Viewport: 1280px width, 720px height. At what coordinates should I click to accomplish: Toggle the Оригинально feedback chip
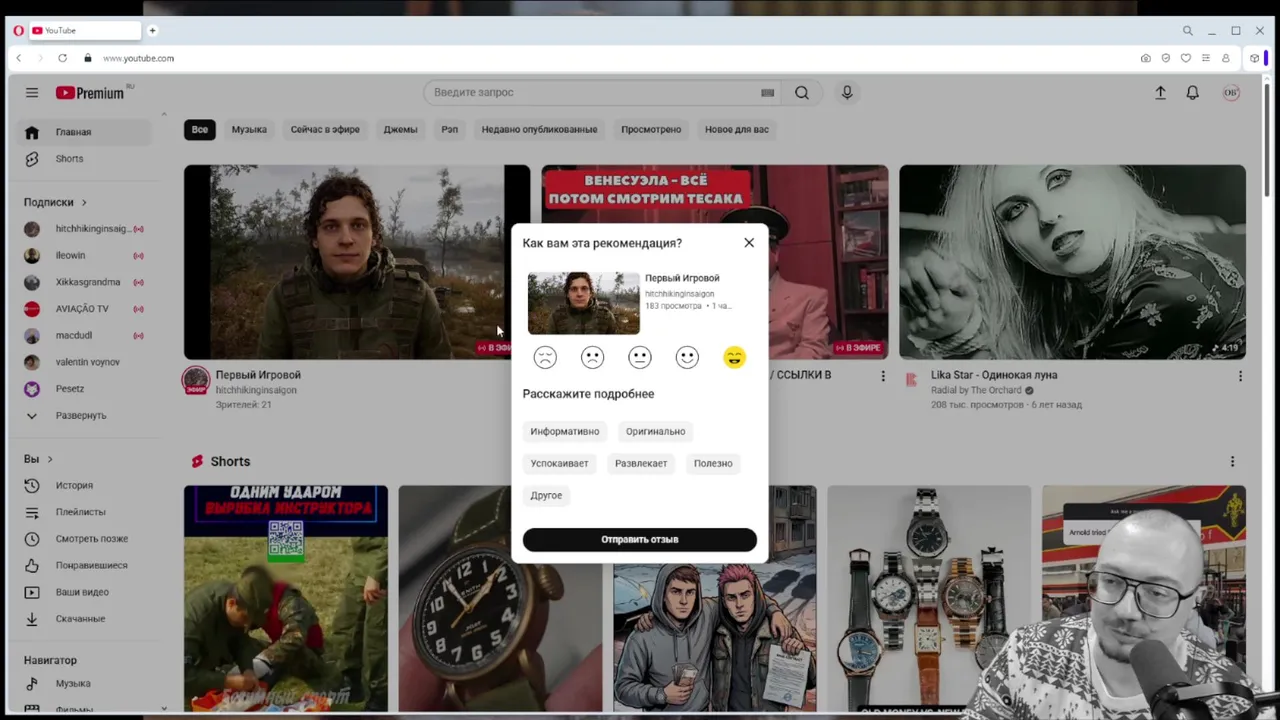click(x=656, y=431)
